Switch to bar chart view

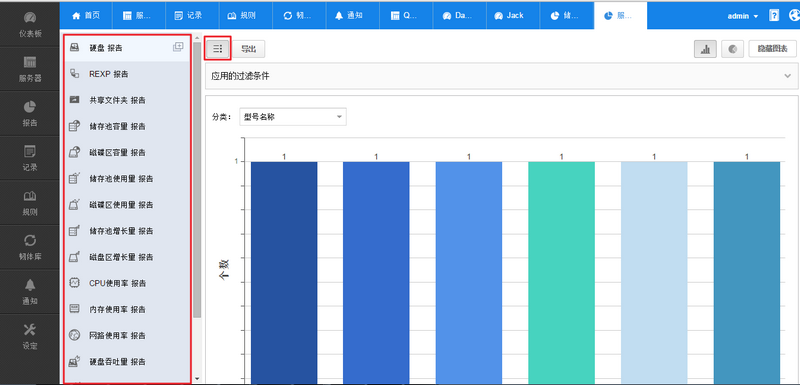706,49
